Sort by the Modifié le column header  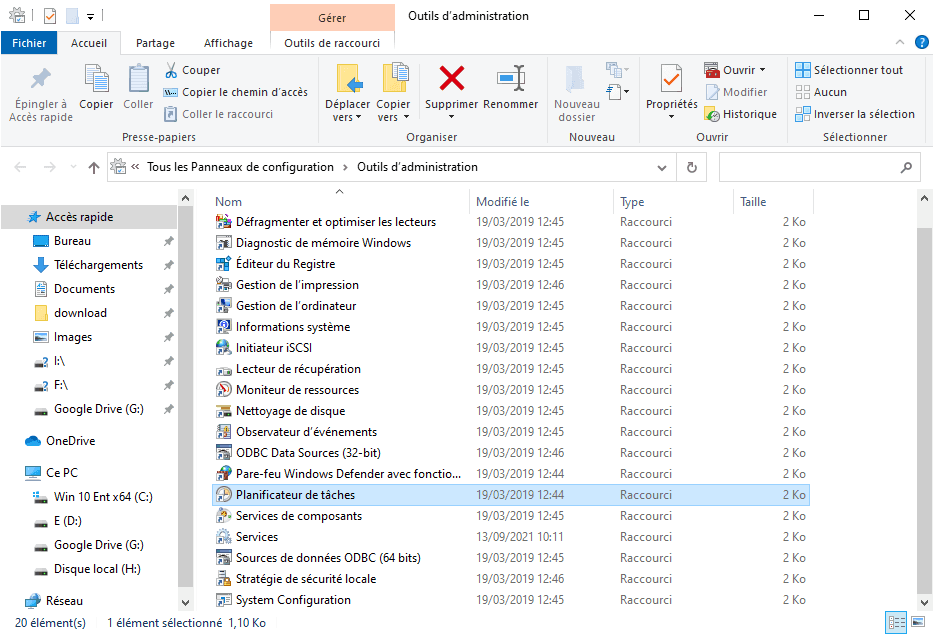(541, 202)
